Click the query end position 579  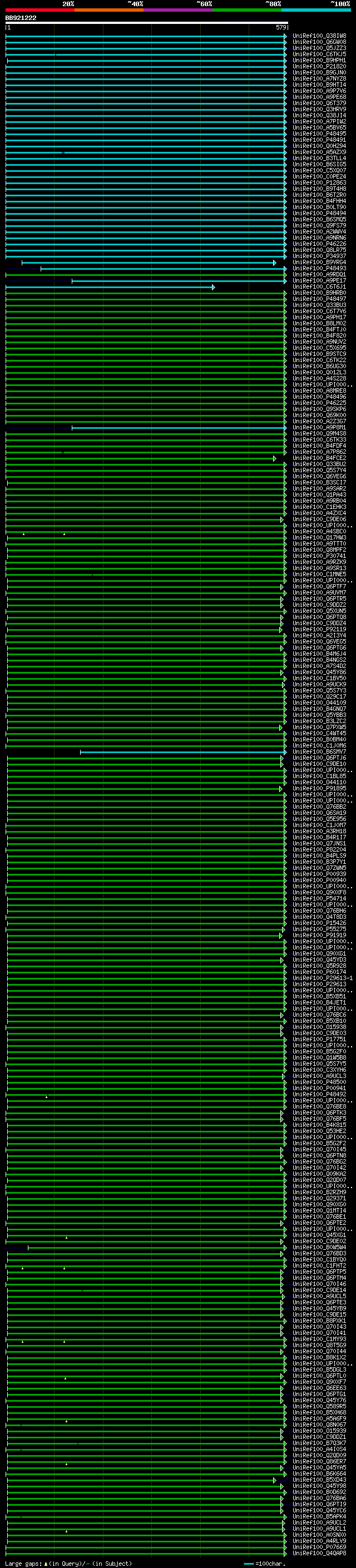(281, 27)
